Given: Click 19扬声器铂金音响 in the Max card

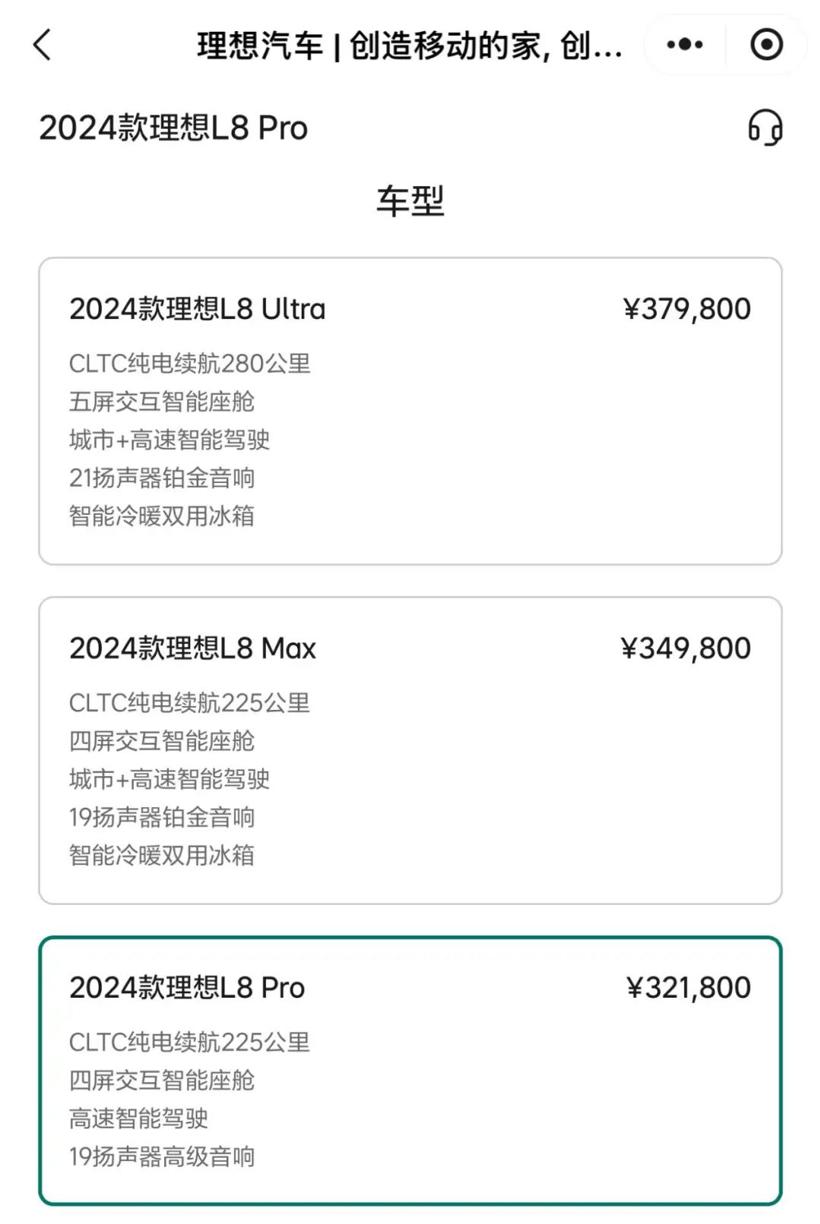Looking at the screenshot, I should point(162,817).
